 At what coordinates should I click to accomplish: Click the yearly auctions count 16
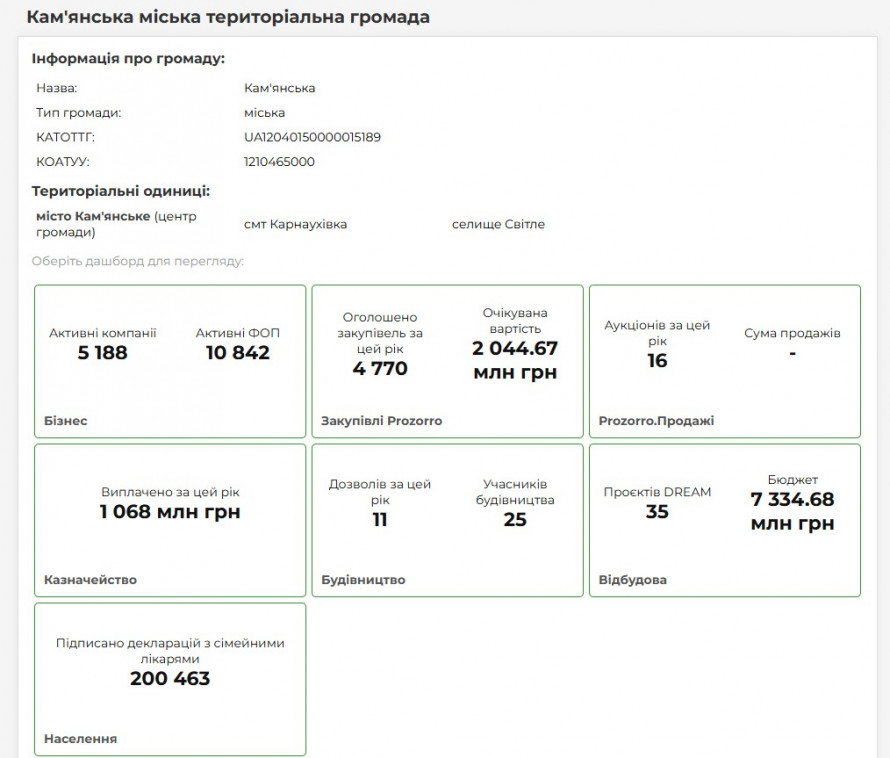click(x=657, y=361)
